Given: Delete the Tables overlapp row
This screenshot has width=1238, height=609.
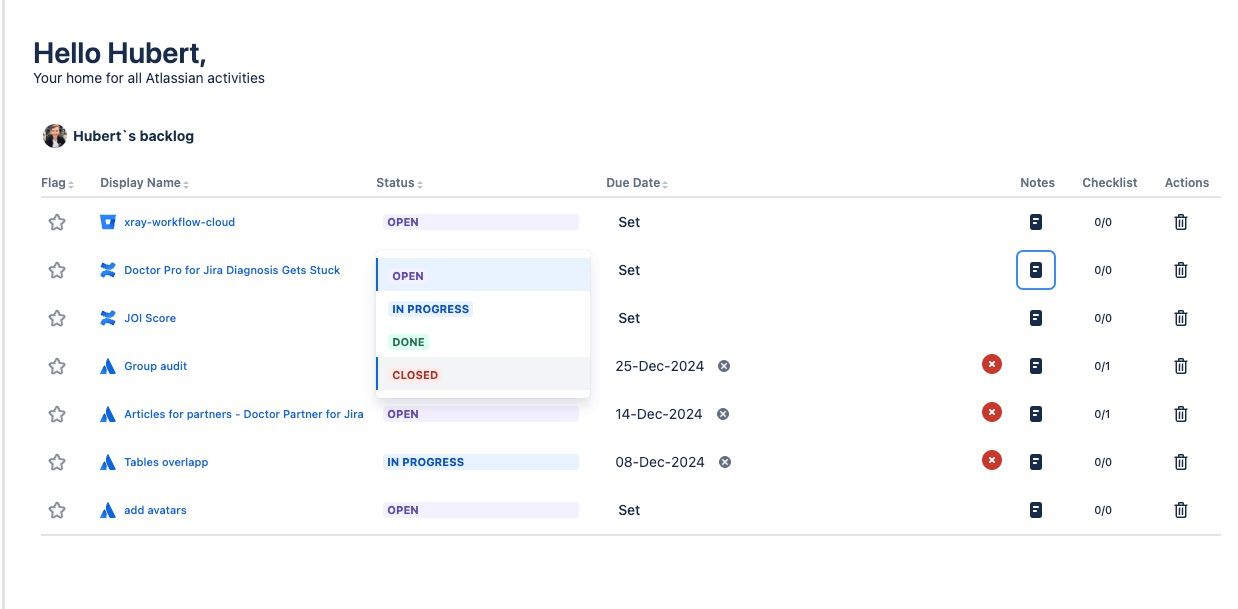Looking at the screenshot, I should [1181, 462].
